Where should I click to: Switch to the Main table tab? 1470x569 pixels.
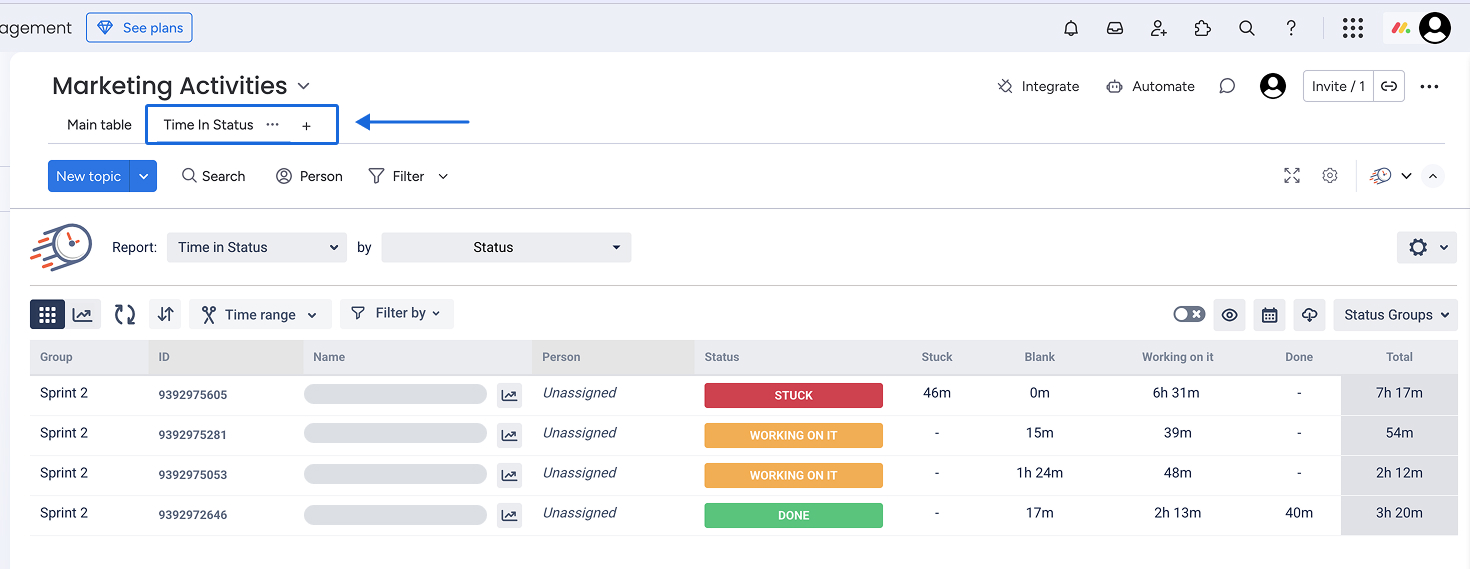click(99, 125)
